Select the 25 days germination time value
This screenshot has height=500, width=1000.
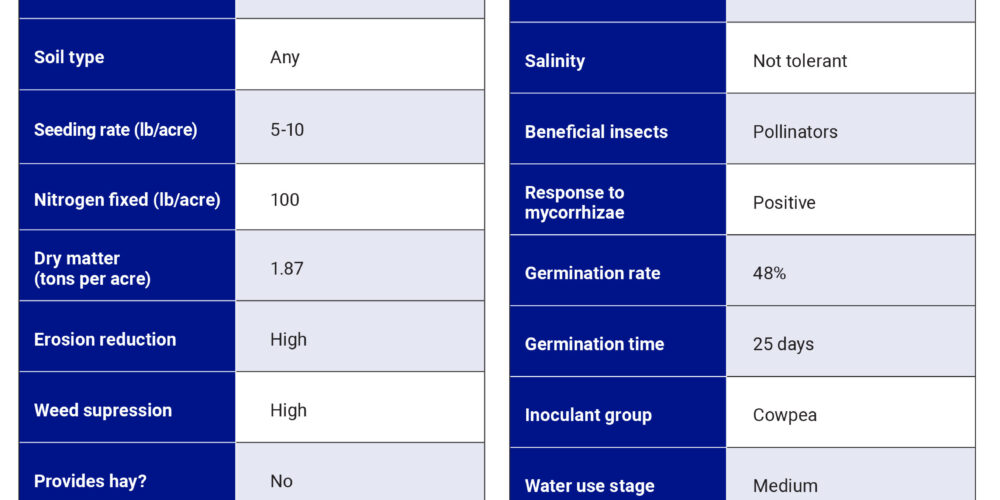(783, 344)
